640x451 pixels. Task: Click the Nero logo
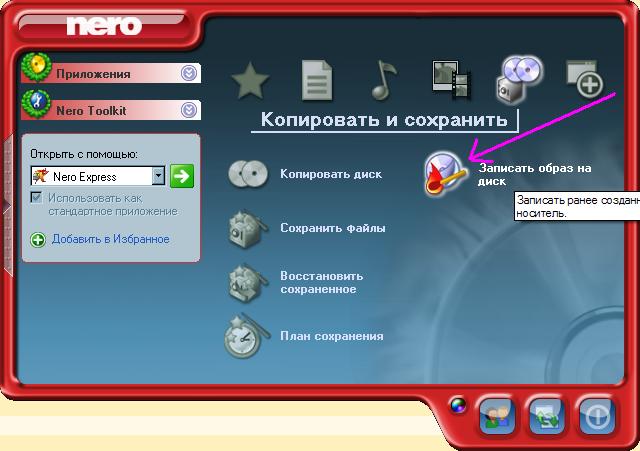click(104, 26)
